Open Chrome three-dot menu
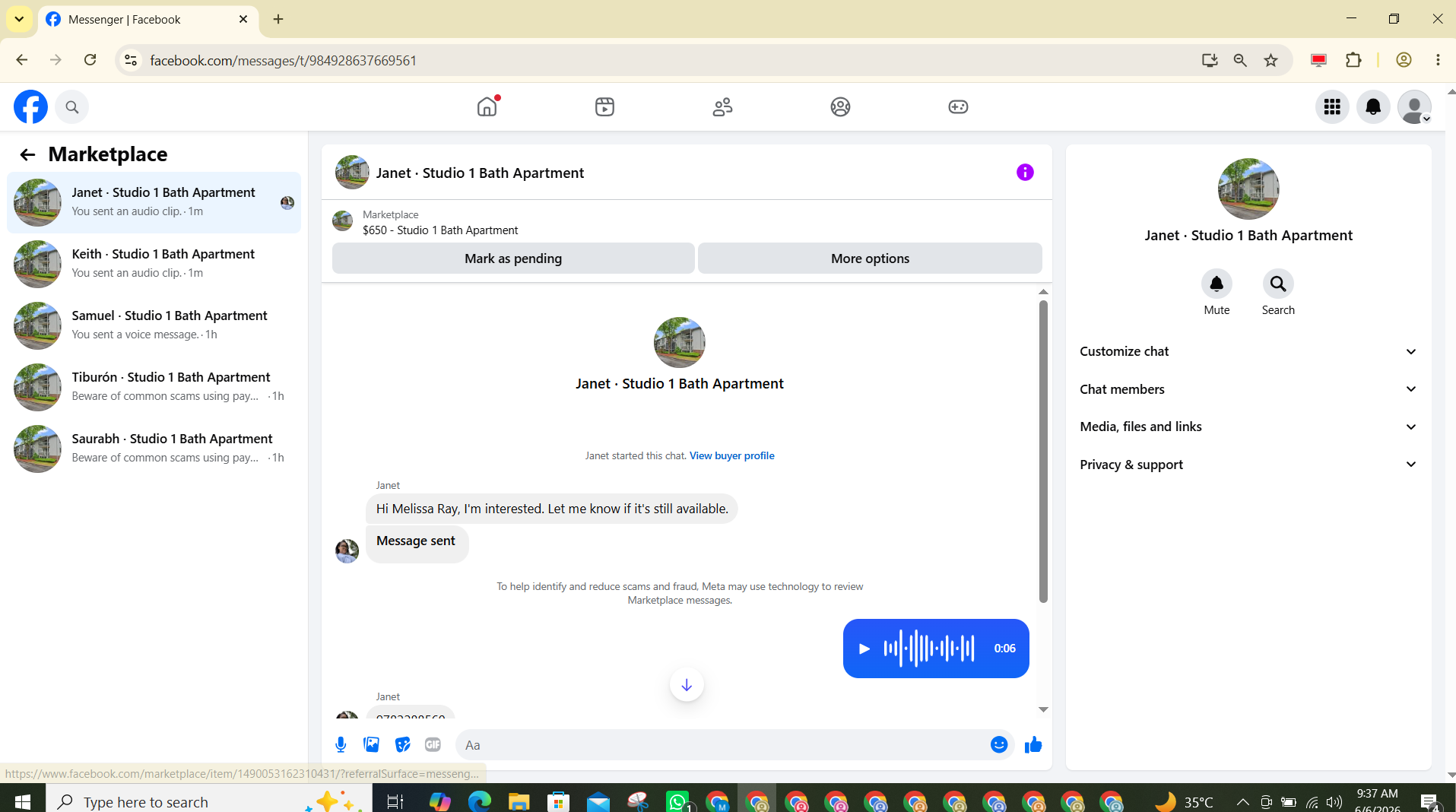Image resolution: width=1456 pixels, height=812 pixels. point(1438,60)
